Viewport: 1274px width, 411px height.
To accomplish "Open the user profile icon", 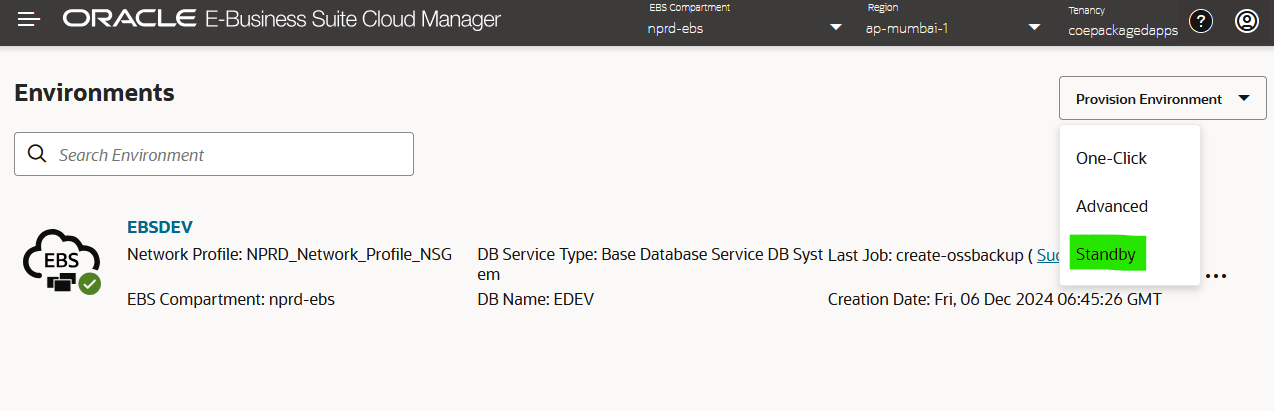I will (1246, 21).
